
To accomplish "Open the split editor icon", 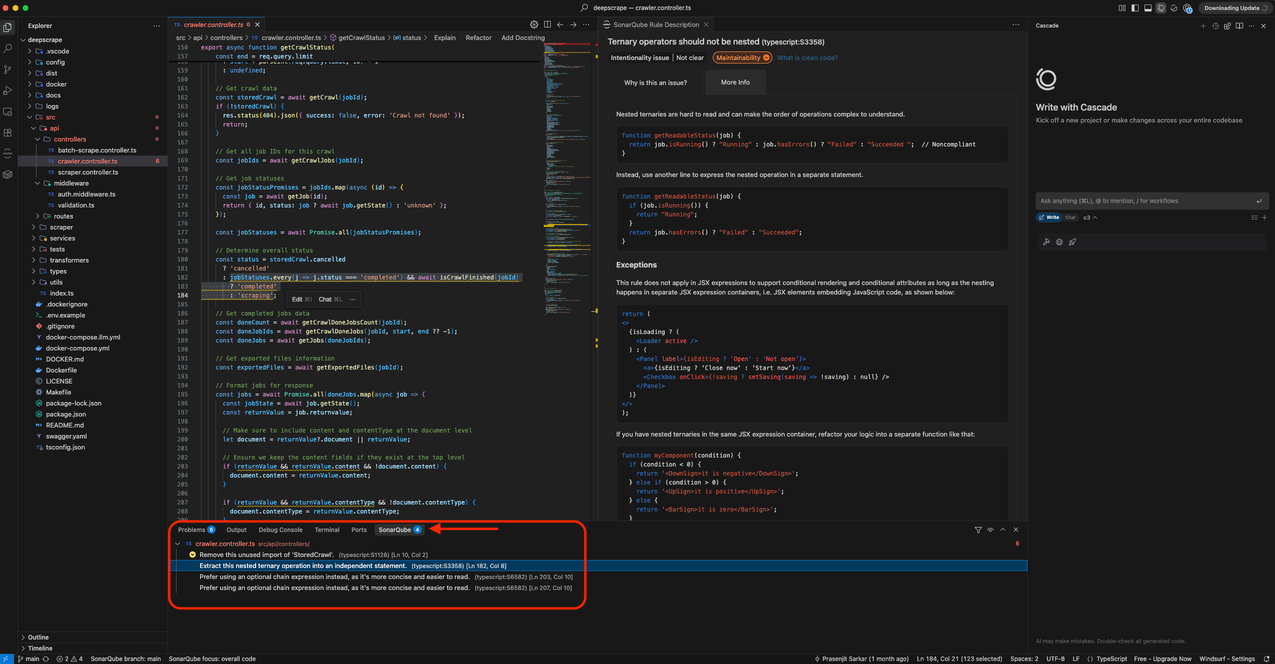I will [x=547, y=25].
